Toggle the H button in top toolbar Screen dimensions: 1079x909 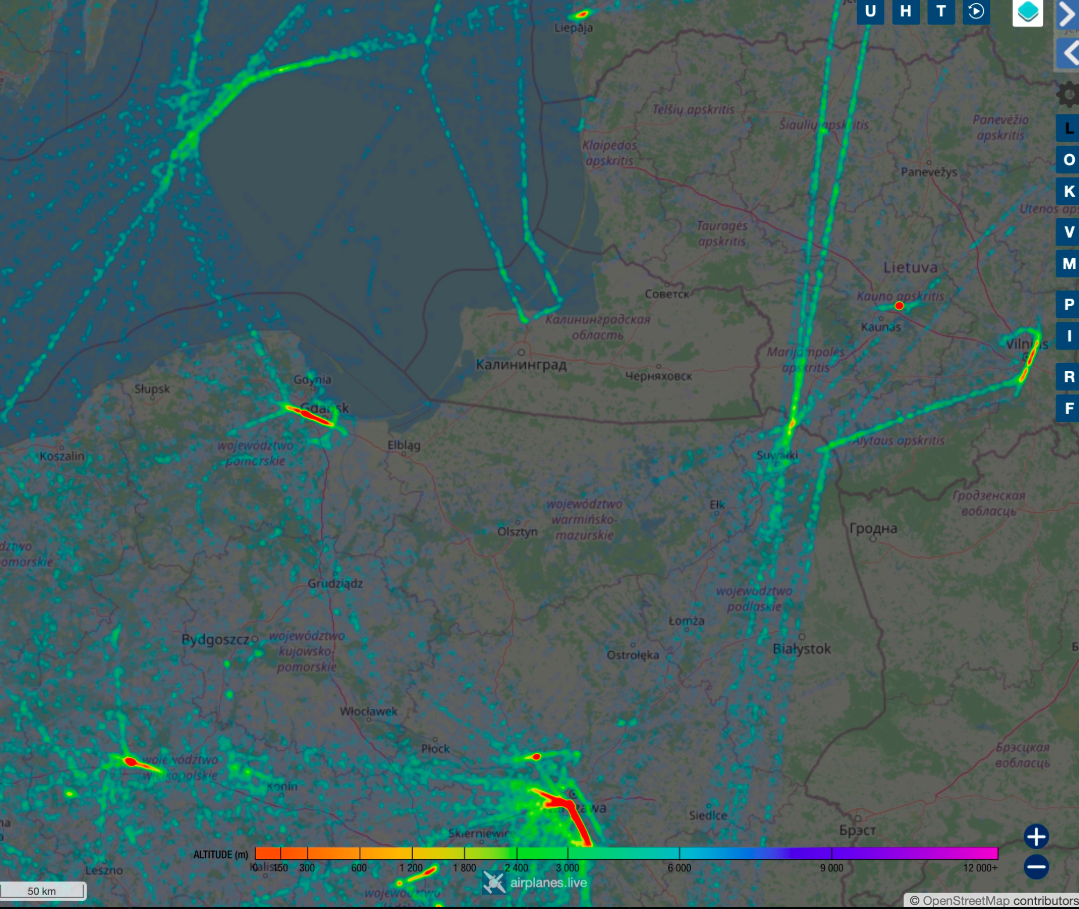point(906,12)
